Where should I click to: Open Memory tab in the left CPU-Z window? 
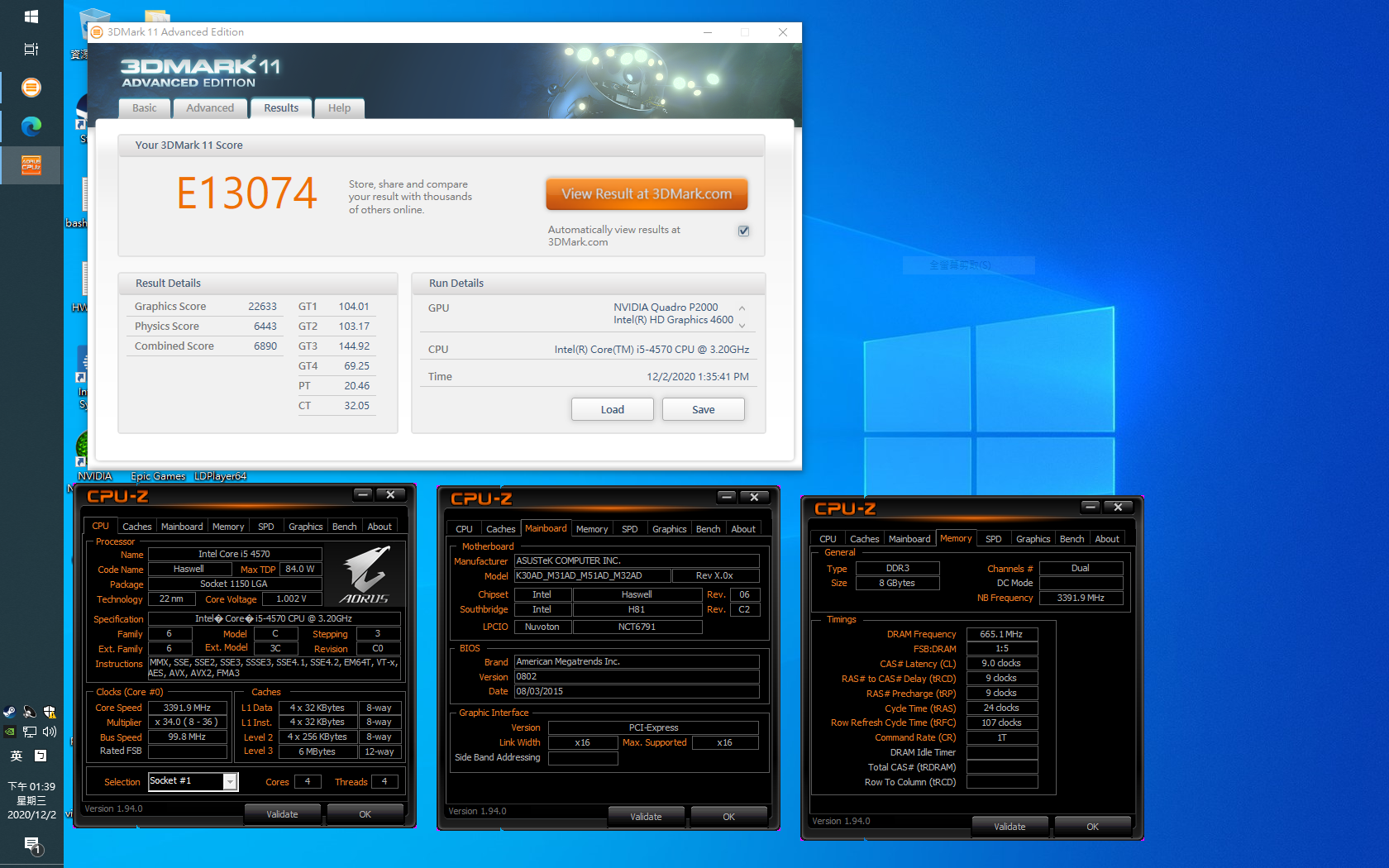[228, 527]
